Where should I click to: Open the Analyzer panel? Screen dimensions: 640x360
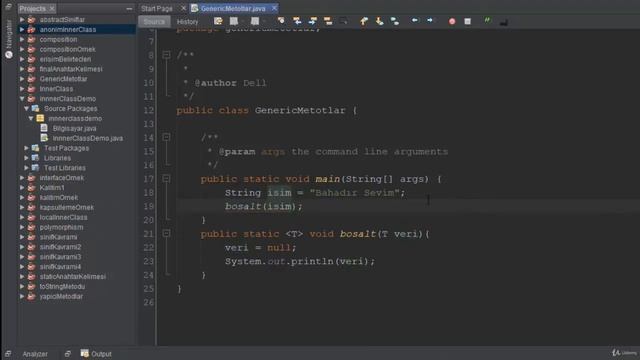tap(35, 354)
